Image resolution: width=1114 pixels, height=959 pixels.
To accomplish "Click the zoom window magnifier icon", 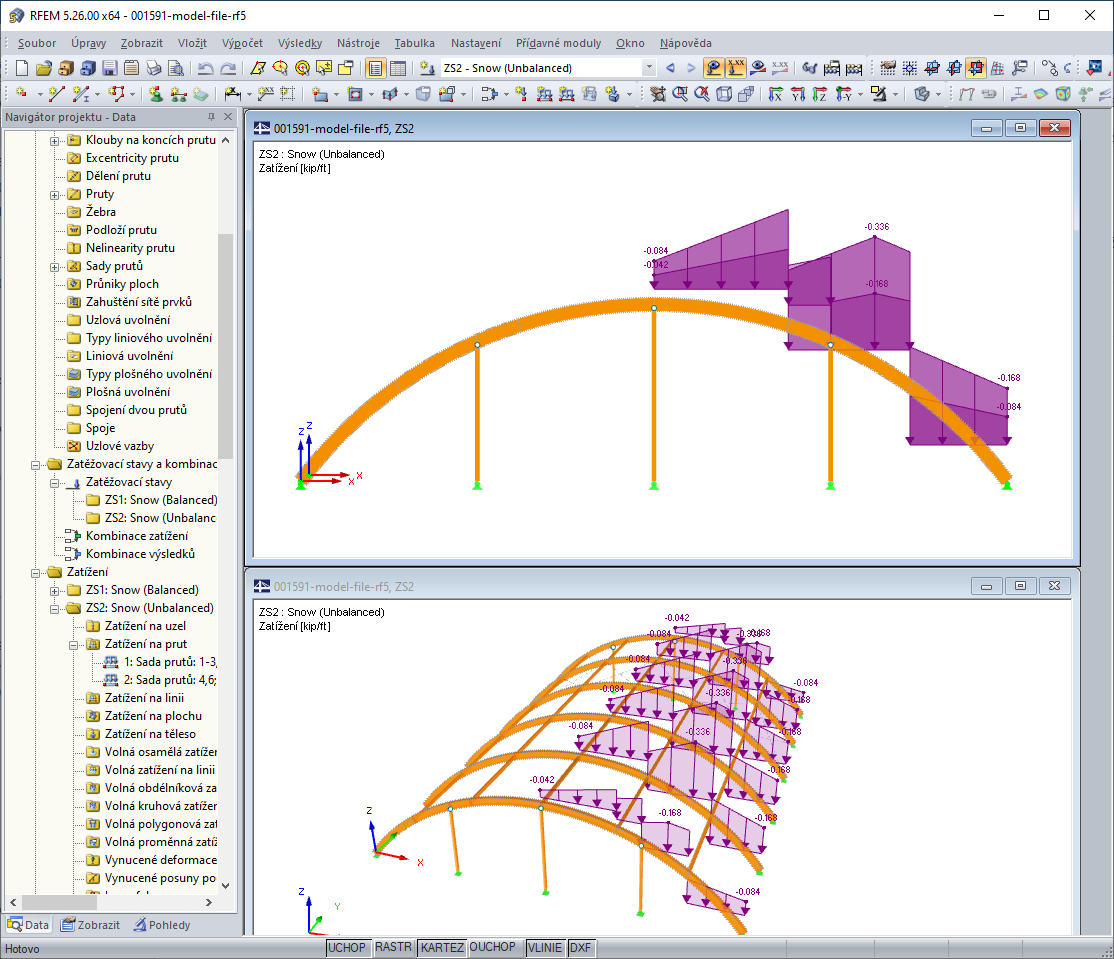I will point(680,94).
